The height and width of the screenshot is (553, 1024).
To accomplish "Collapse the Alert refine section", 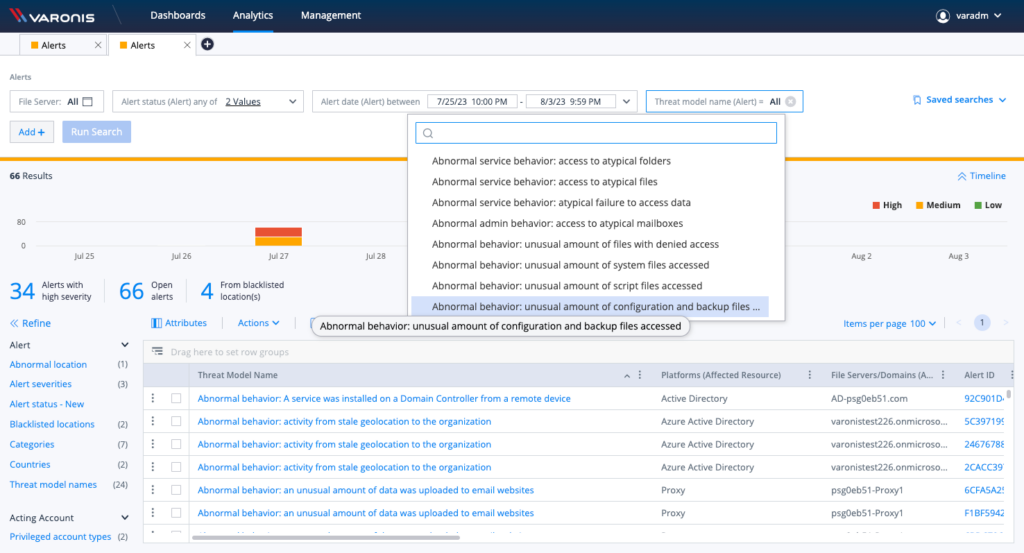I will pos(125,345).
